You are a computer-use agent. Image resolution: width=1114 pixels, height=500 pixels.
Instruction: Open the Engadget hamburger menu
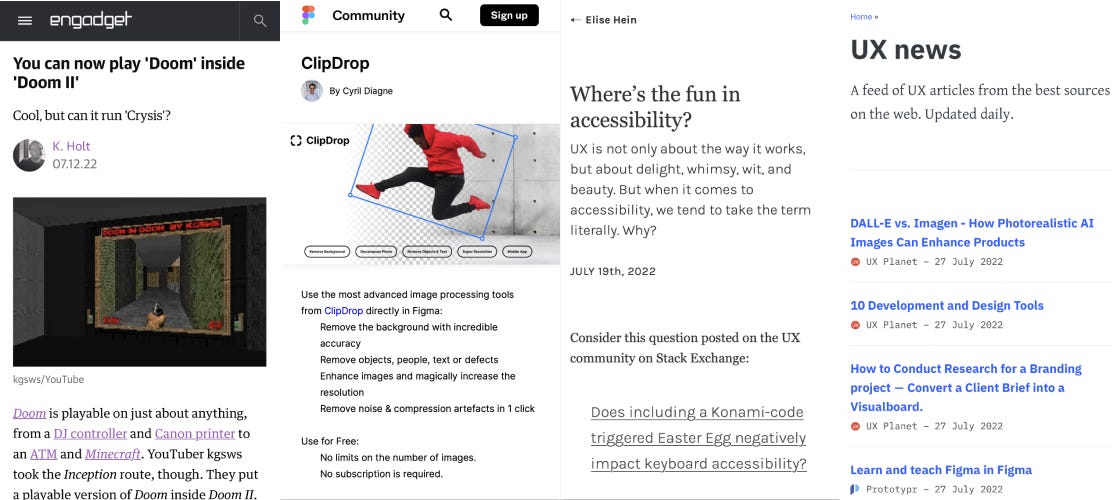pos(25,21)
